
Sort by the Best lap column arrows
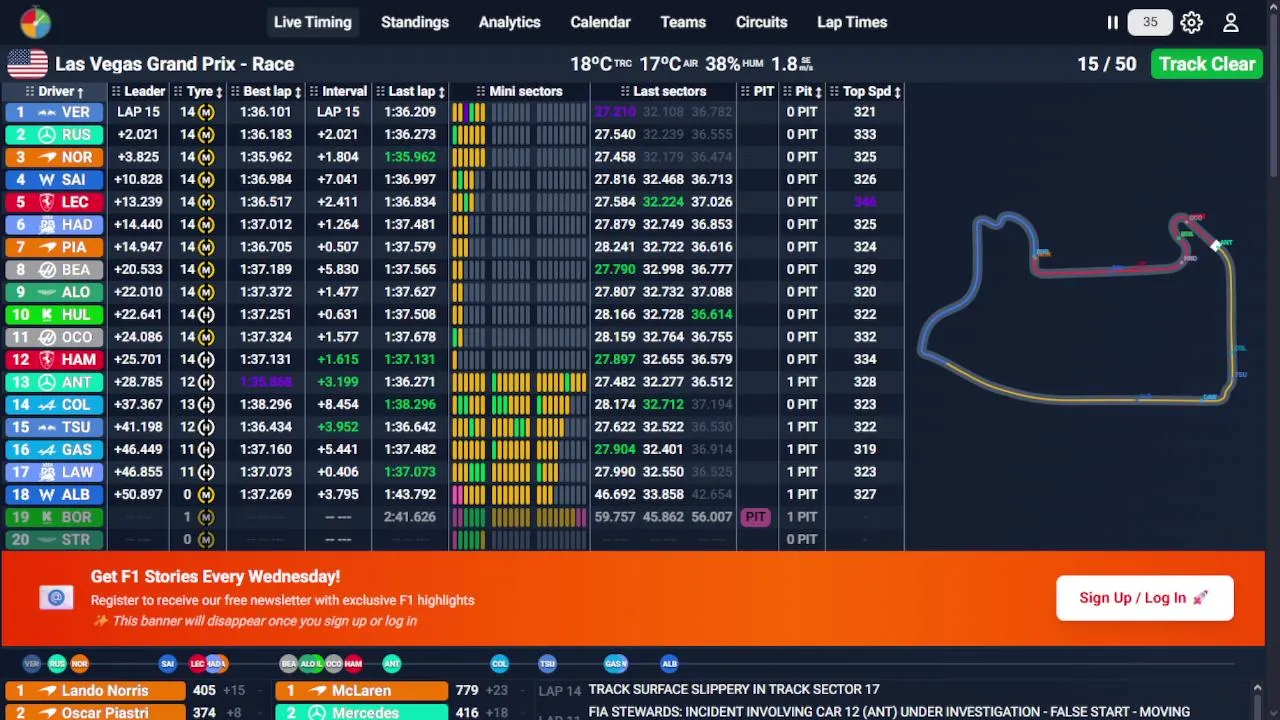pyautogui.click(x=297, y=92)
